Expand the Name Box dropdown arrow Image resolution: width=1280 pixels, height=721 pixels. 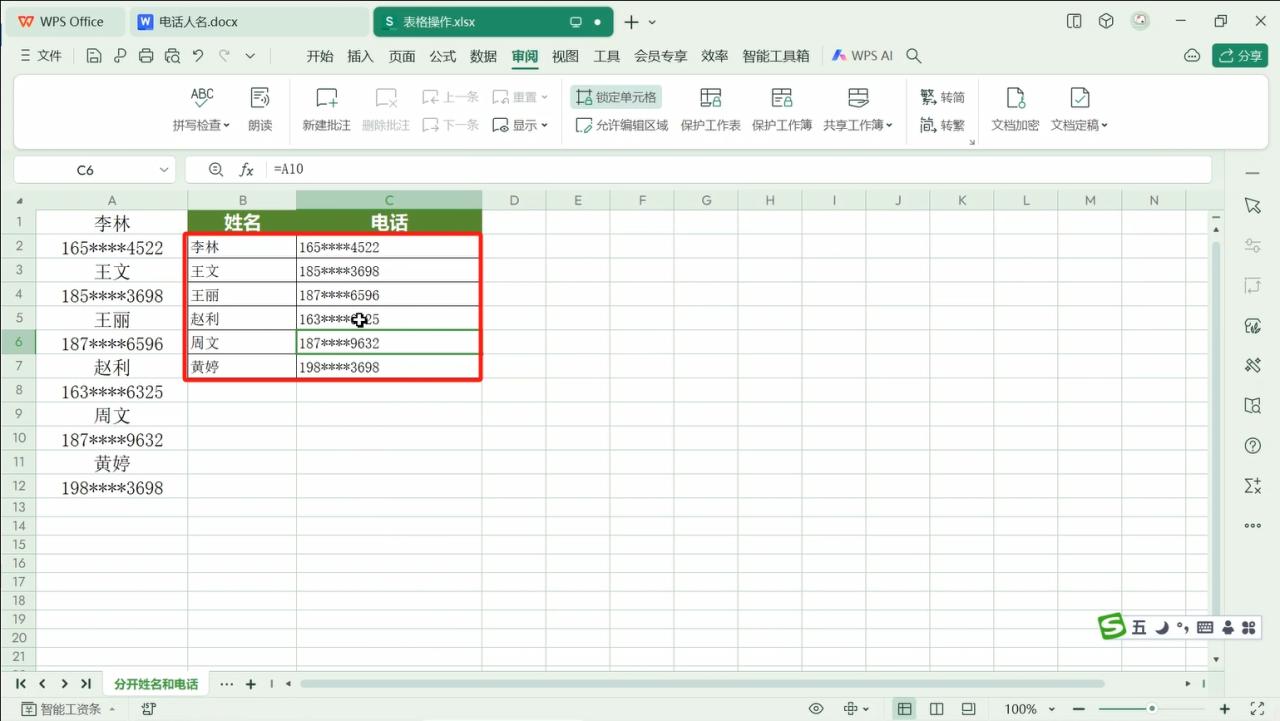(165, 170)
